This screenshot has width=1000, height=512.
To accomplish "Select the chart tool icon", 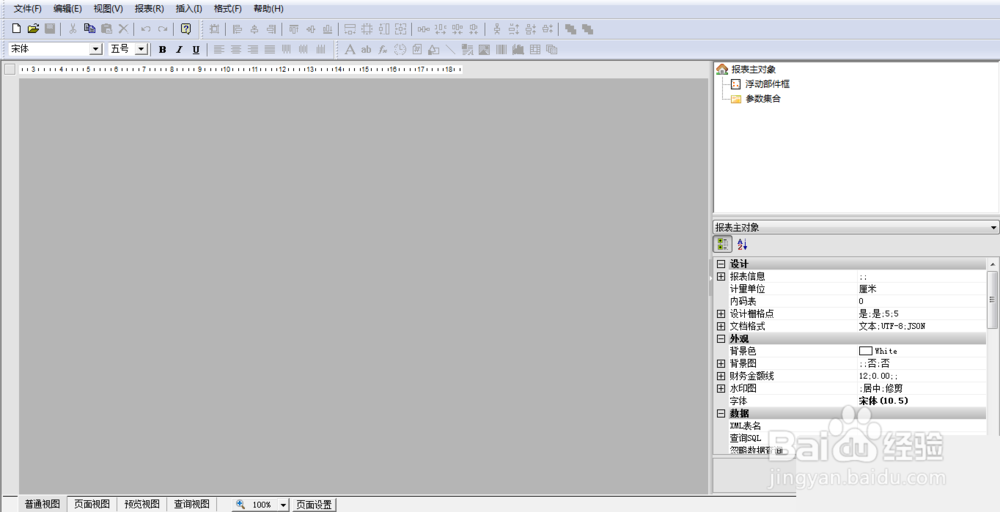I will pos(518,49).
